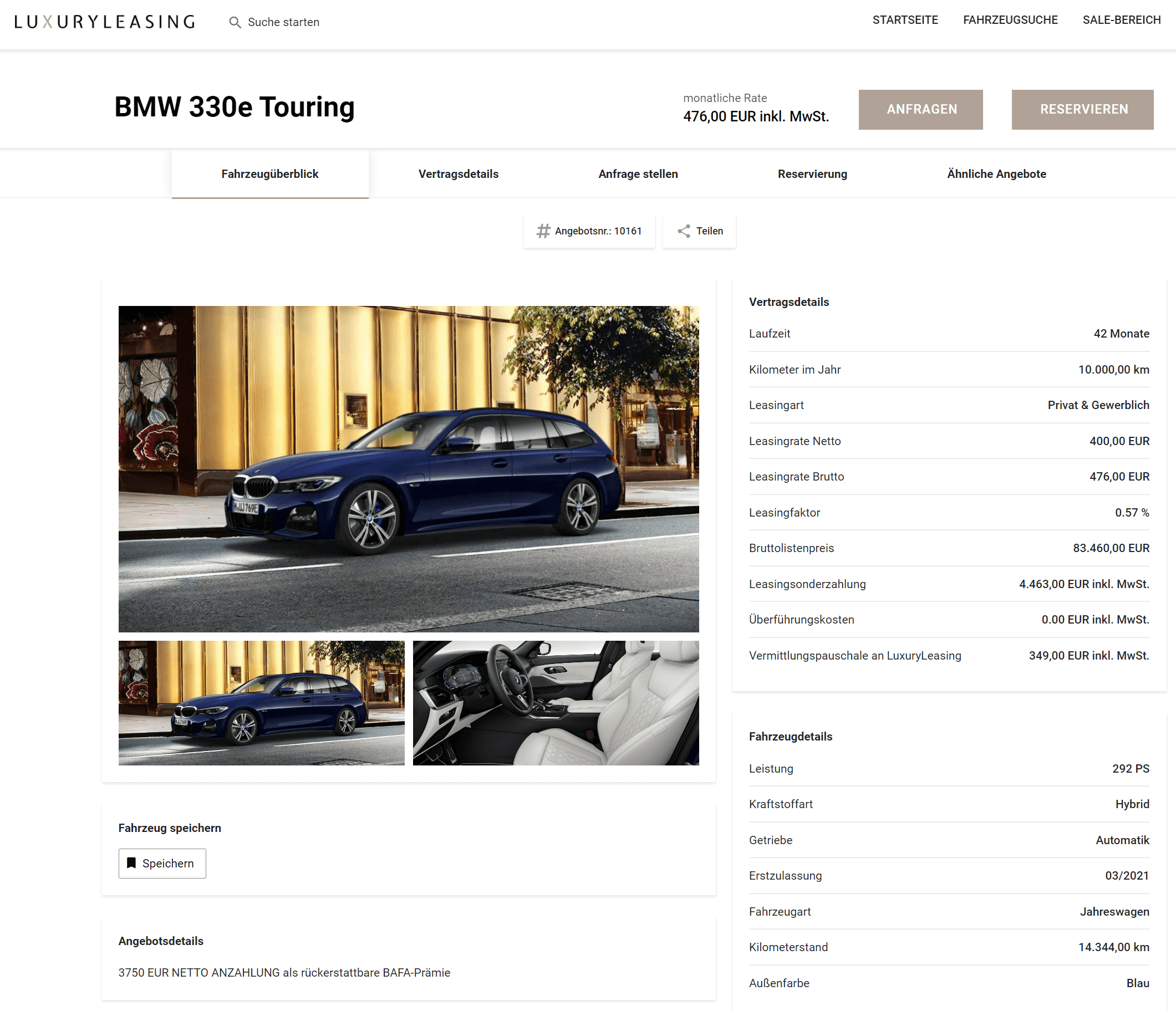Click the BMW 330e Touring heading
The width and height of the screenshot is (1176, 1011).
point(235,106)
